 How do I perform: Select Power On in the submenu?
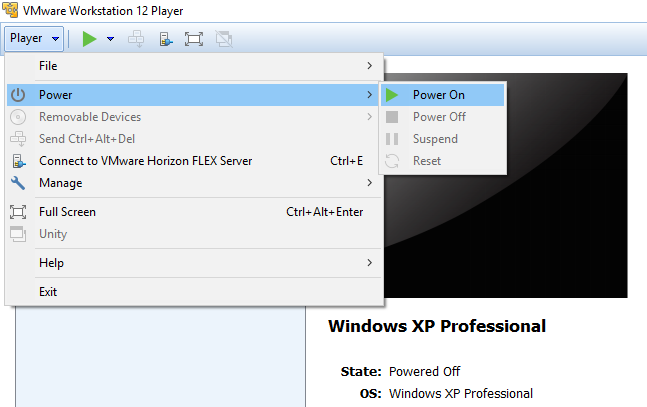442,95
